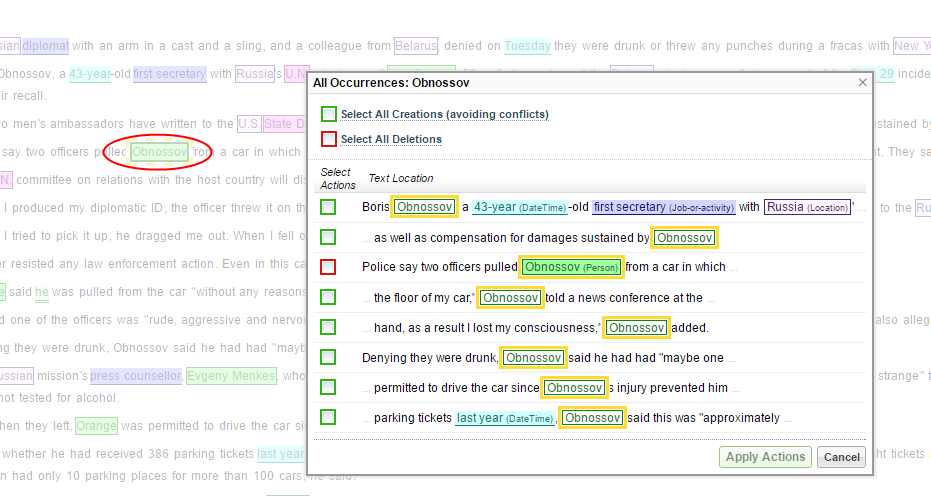Click the Cancel button
The width and height of the screenshot is (931, 496).
click(x=840, y=457)
